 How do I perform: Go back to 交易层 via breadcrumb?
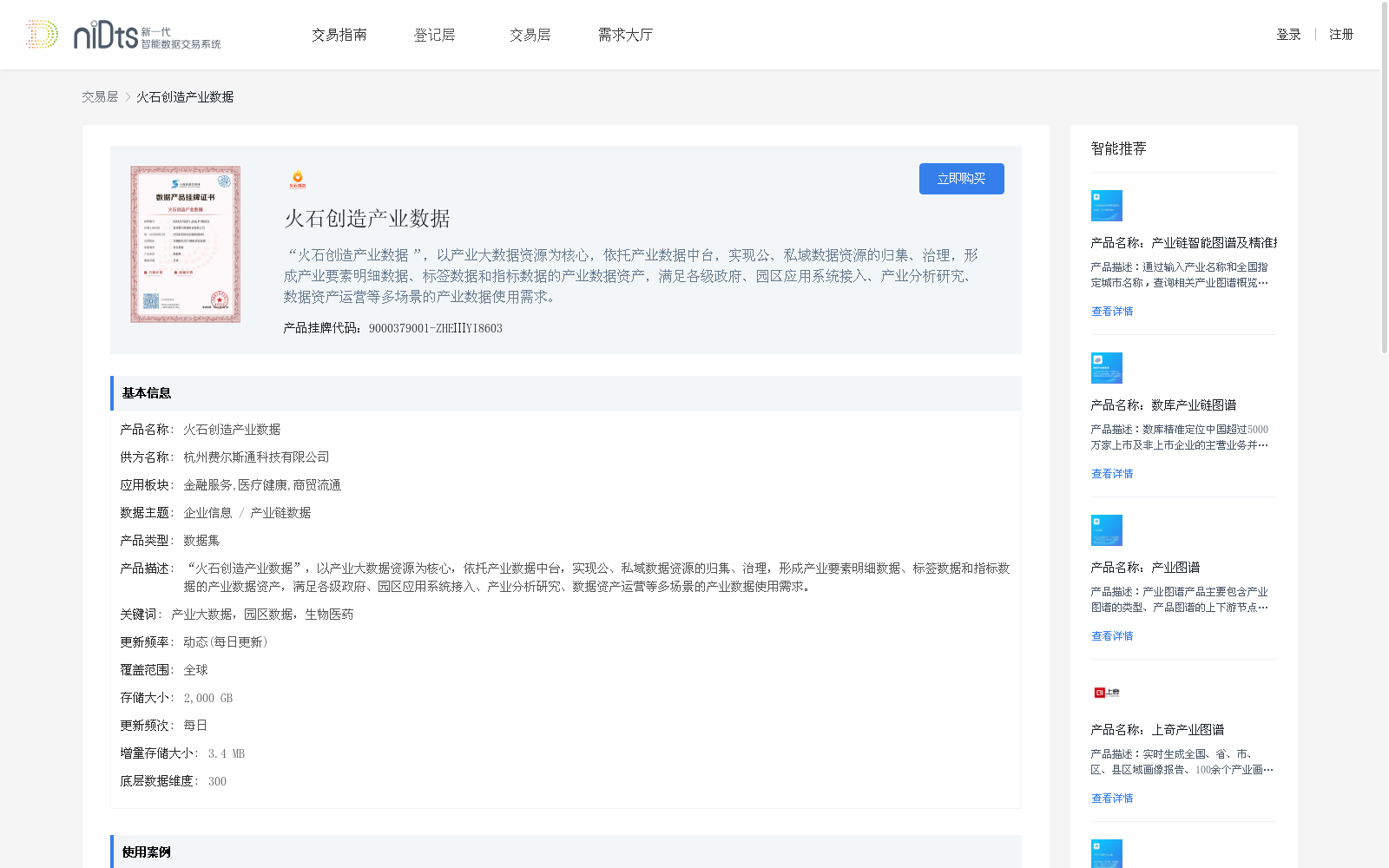tap(100, 97)
